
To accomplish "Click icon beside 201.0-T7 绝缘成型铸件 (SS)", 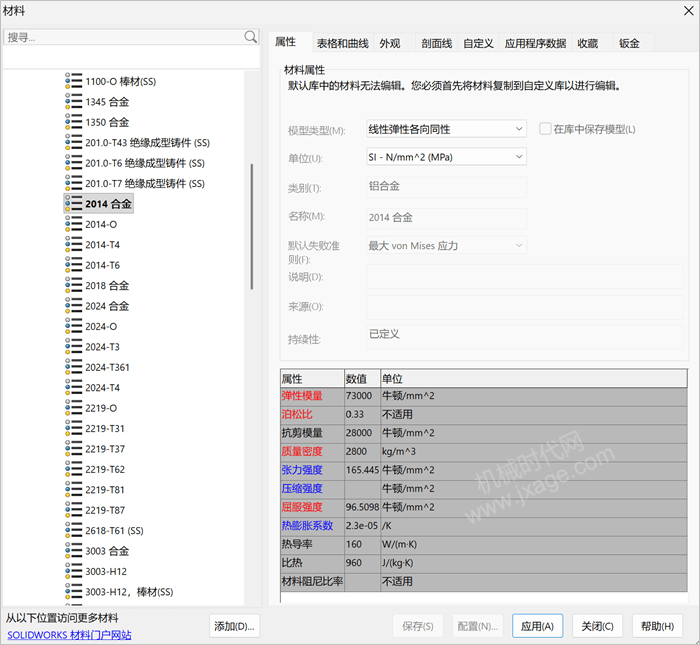I will tap(74, 183).
